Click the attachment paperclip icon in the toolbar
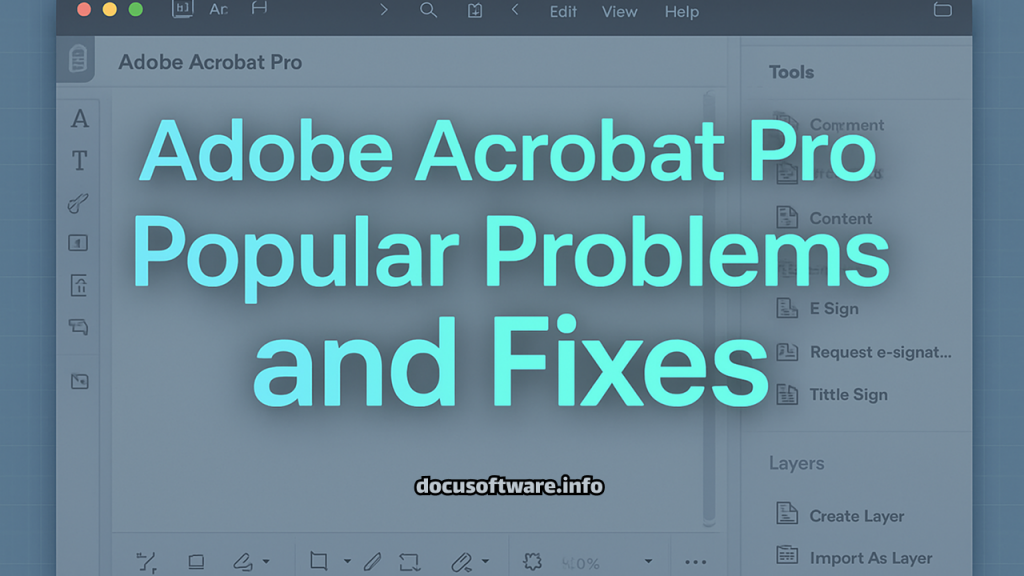1024x576 pixels. [463, 561]
